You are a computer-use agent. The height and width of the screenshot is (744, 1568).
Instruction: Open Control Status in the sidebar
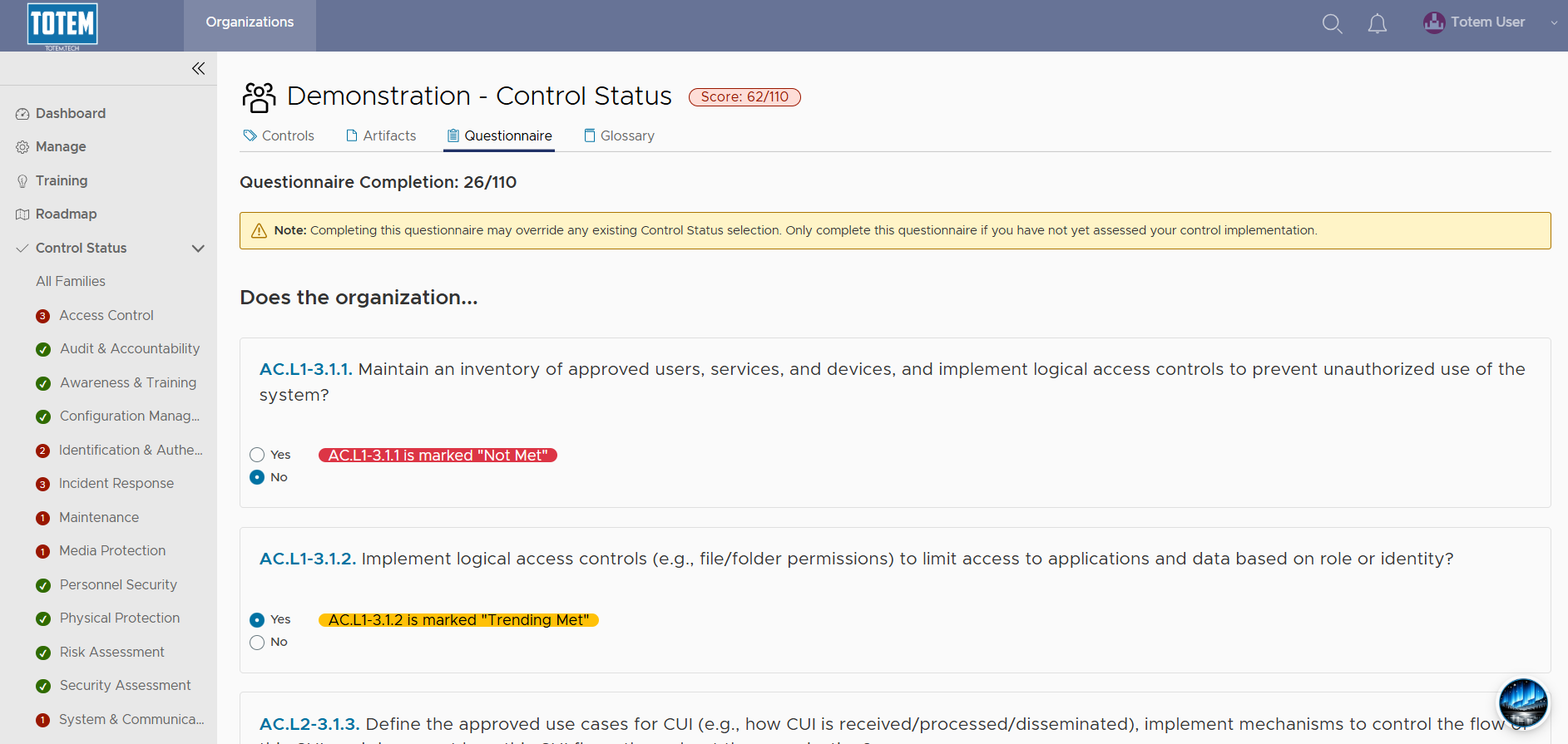pos(82,248)
